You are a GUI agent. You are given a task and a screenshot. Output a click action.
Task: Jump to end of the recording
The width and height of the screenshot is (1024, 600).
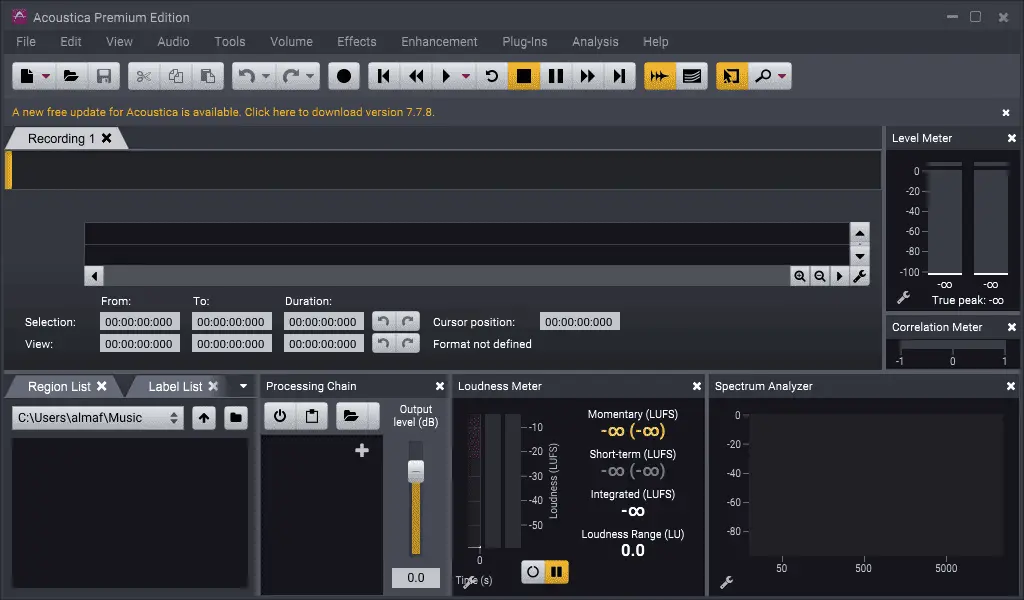click(x=620, y=76)
